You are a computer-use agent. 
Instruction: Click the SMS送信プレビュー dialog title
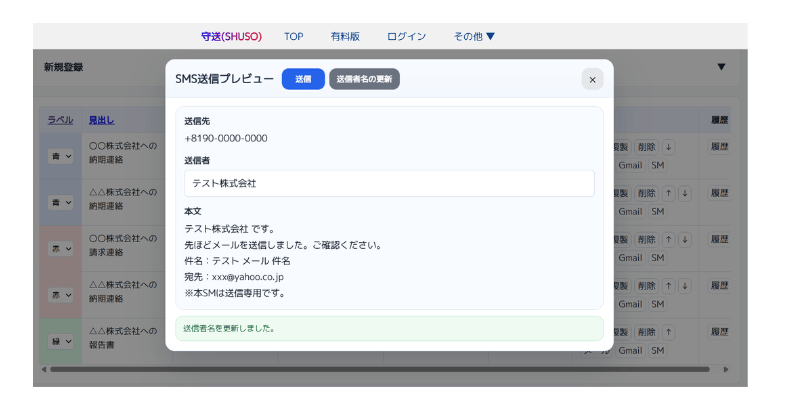tap(224, 79)
